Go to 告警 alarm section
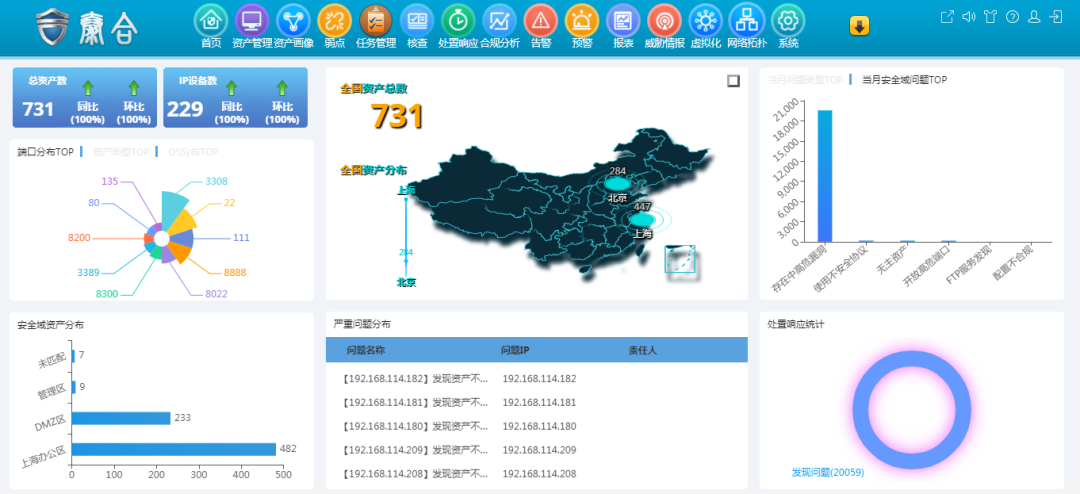Image resolution: width=1080 pixels, height=494 pixels. (540, 20)
